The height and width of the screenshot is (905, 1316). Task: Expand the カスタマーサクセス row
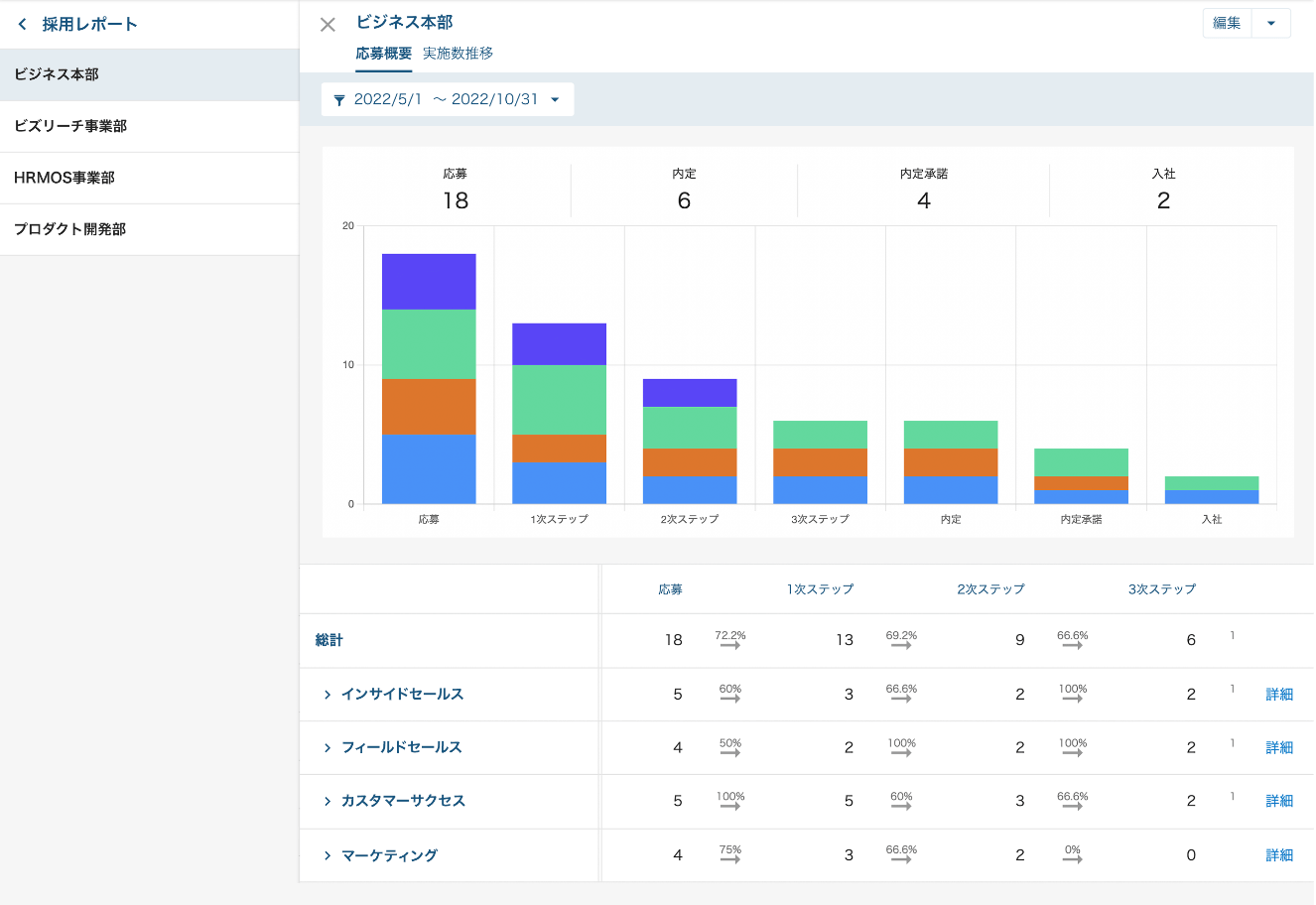pos(328,802)
